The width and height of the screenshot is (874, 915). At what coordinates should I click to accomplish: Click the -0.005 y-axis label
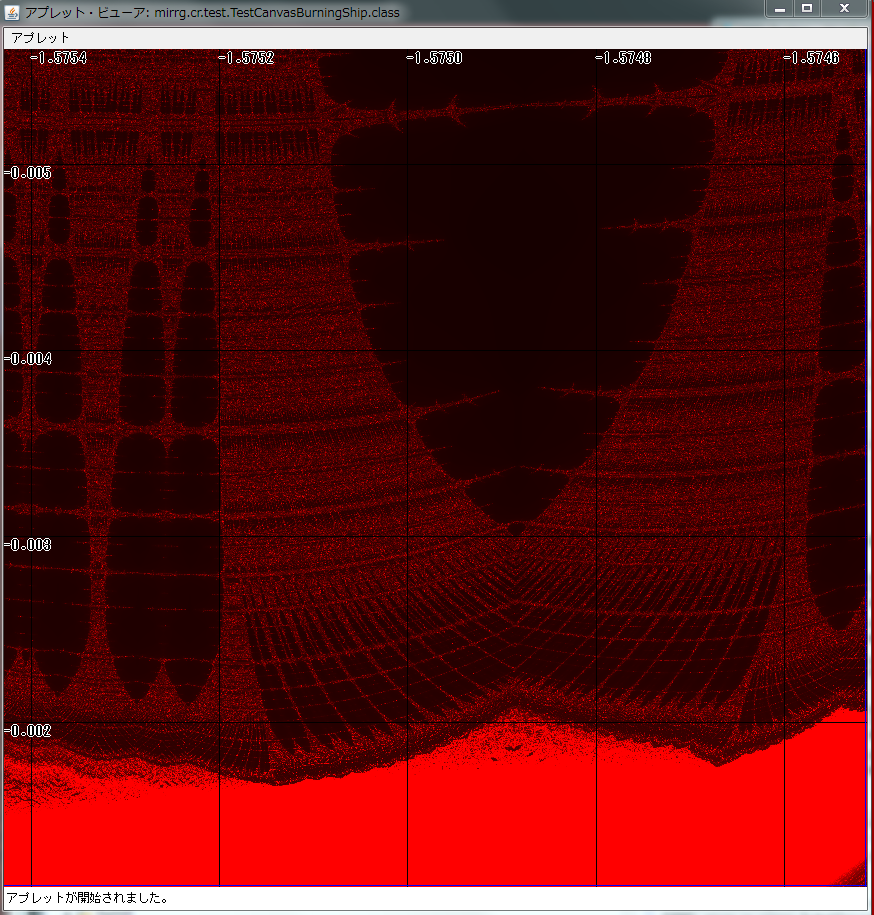28,172
